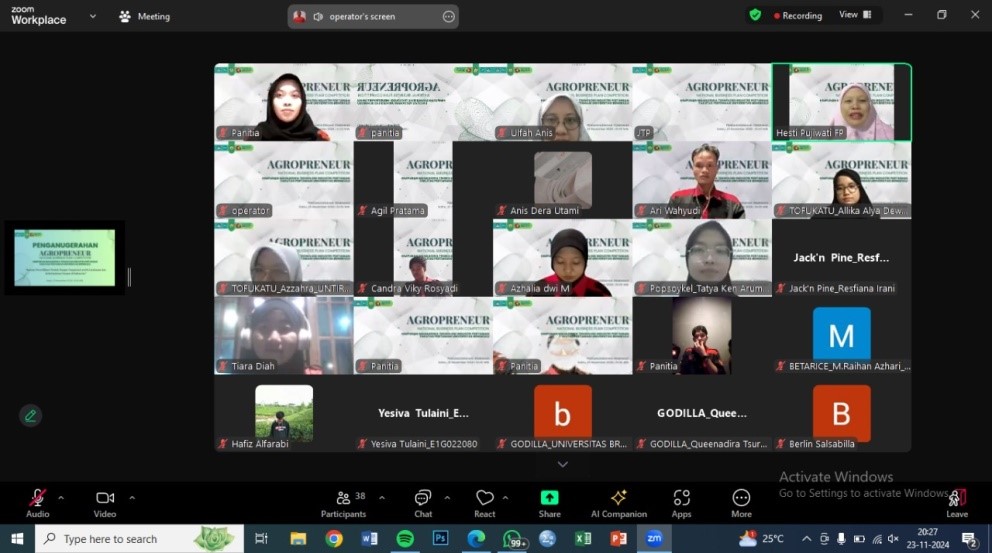Open the operator's screen more options
The height and width of the screenshot is (553, 992).
pyautogui.click(x=449, y=16)
